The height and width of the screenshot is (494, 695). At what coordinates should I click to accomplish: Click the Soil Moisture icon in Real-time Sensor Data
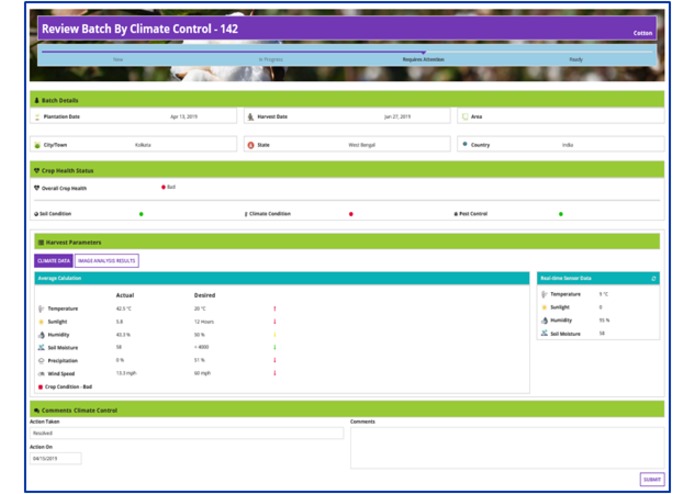[544, 333]
